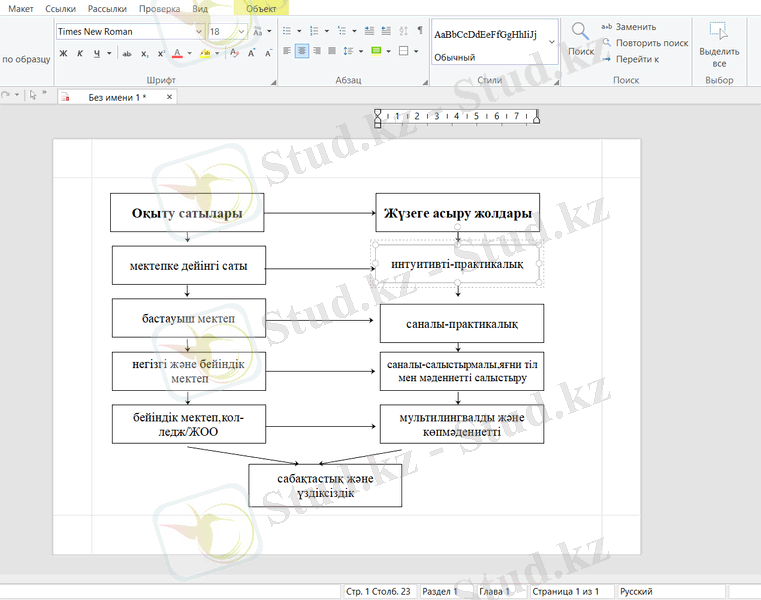
Task: Open the Рассылки tab
Action: coord(107,9)
